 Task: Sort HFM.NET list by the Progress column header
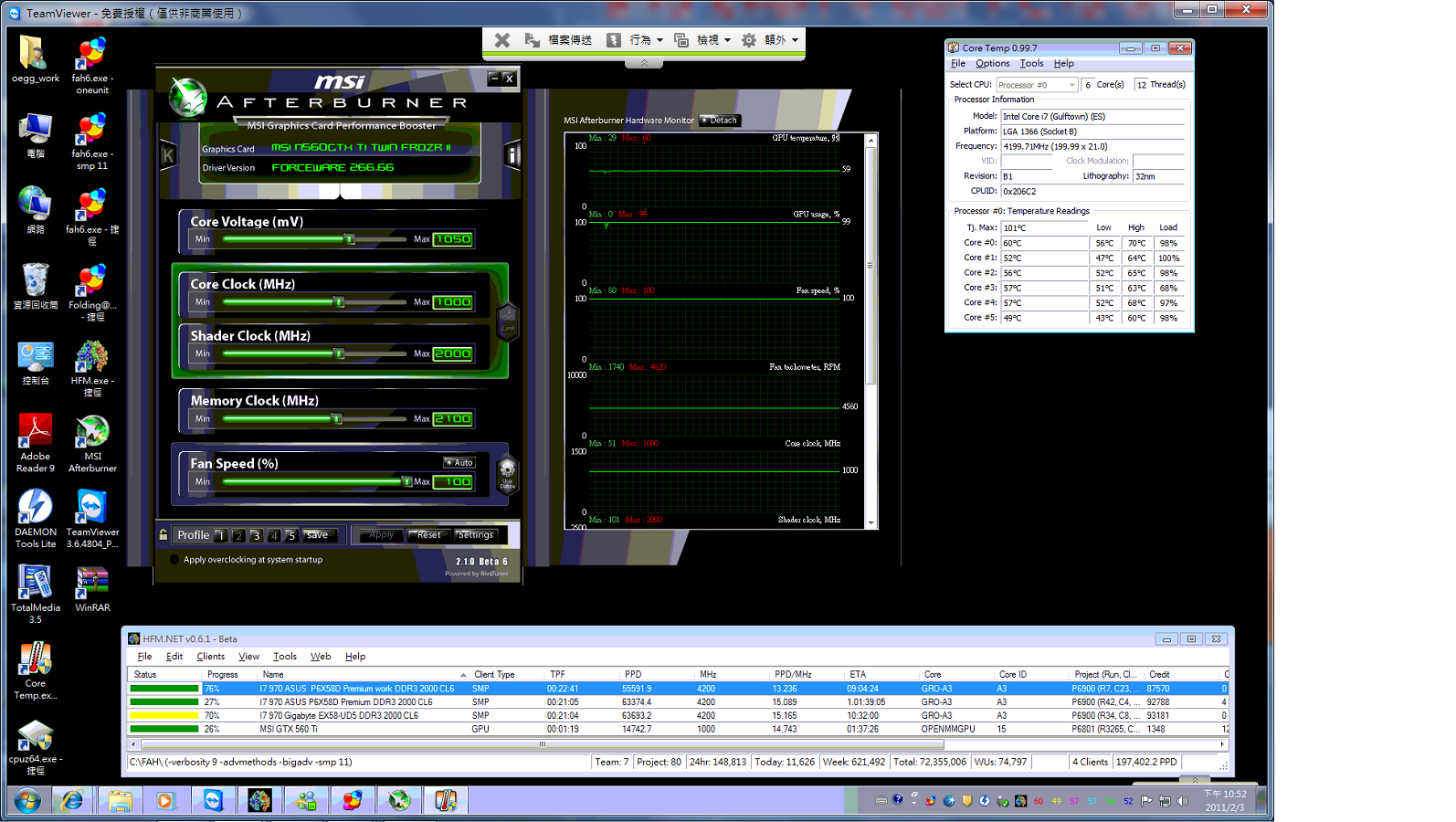[230, 674]
